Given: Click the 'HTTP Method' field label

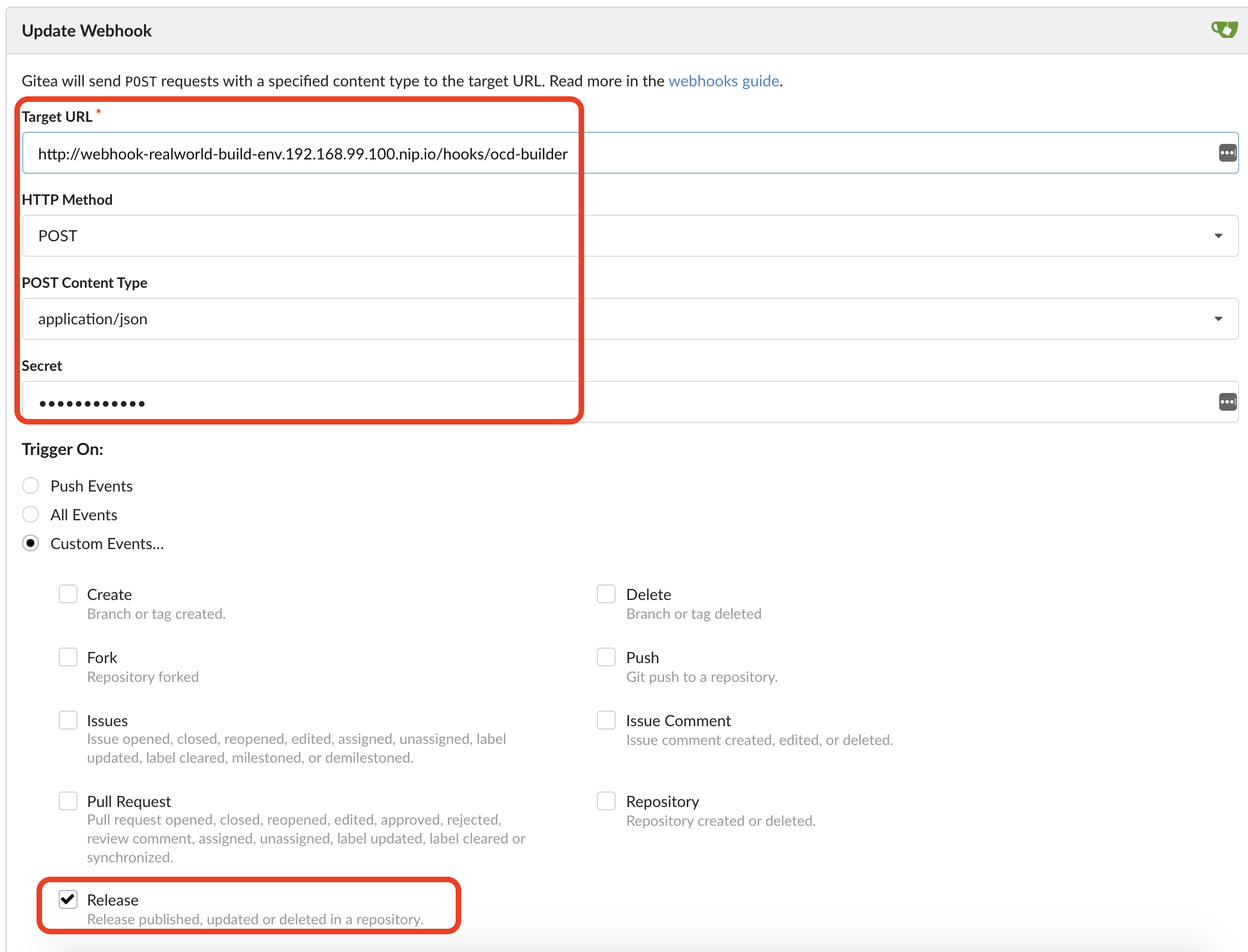Looking at the screenshot, I should tap(67, 199).
